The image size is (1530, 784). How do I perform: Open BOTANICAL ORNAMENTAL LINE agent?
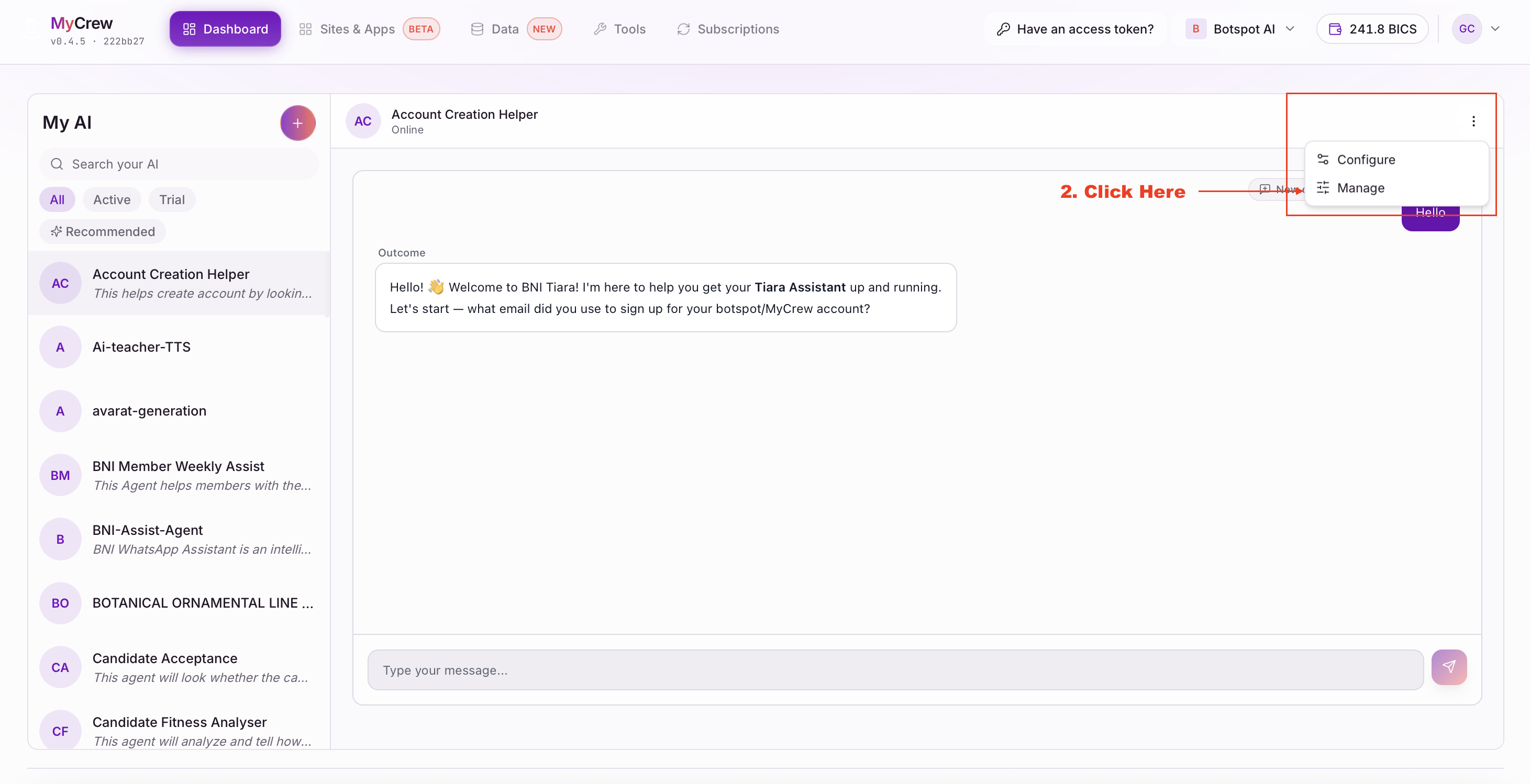[x=180, y=603]
